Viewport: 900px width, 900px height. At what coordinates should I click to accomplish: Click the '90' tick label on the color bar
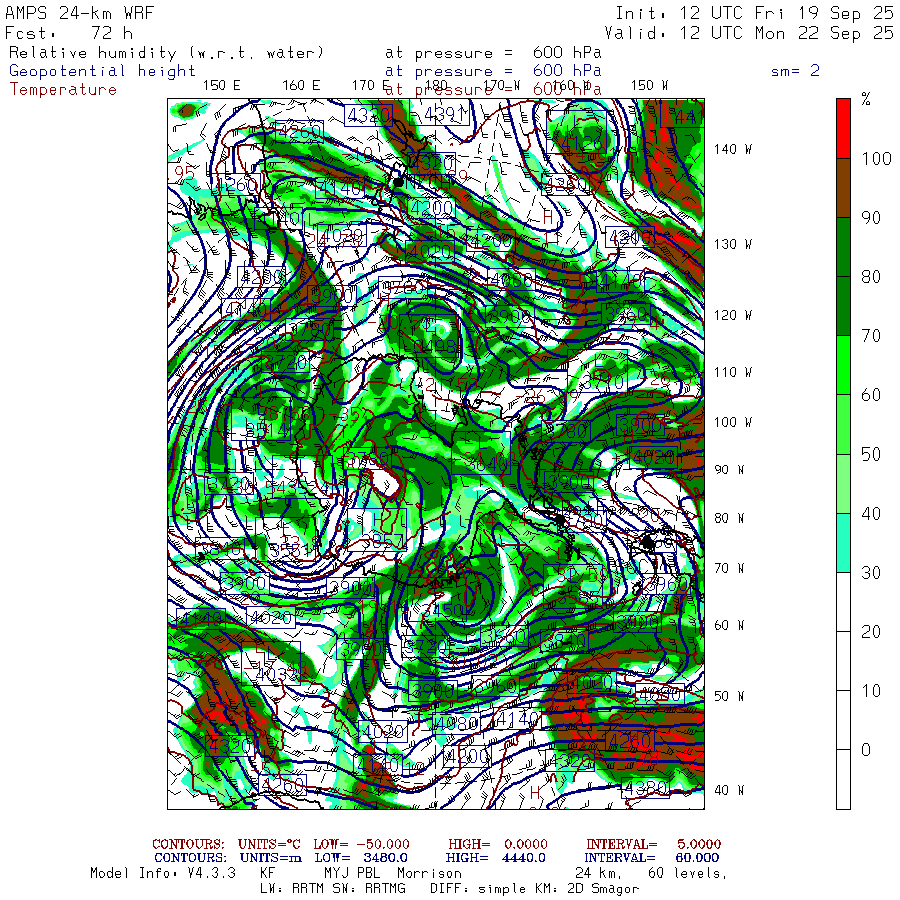tap(871, 218)
